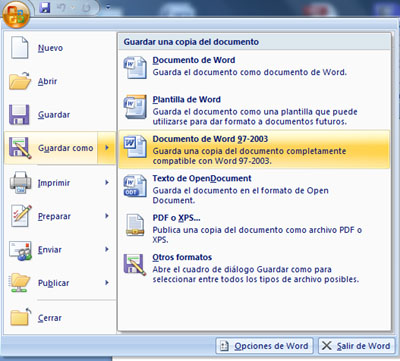Click the folder icon for Cerrar
The image size is (400, 361).
(x=20, y=317)
